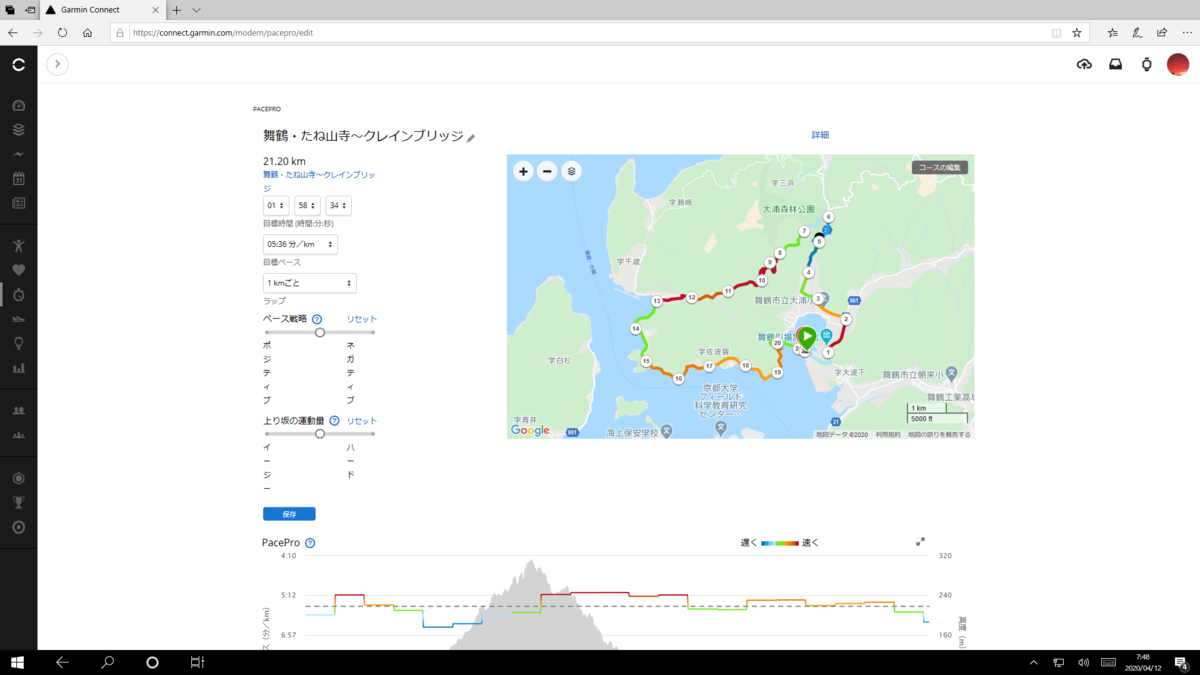Image resolution: width=1200 pixels, height=675 pixels.
Task: Open the Windows Start menu
Action: (x=16, y=662)
